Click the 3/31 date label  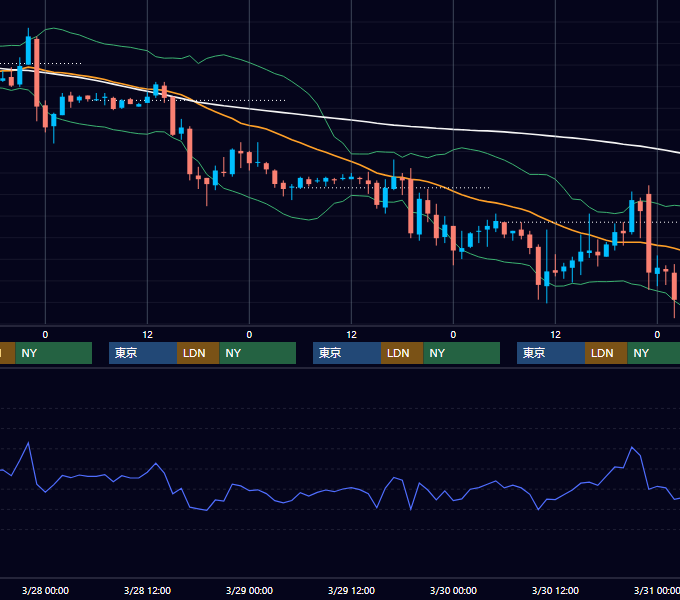(x=657, y=590)
